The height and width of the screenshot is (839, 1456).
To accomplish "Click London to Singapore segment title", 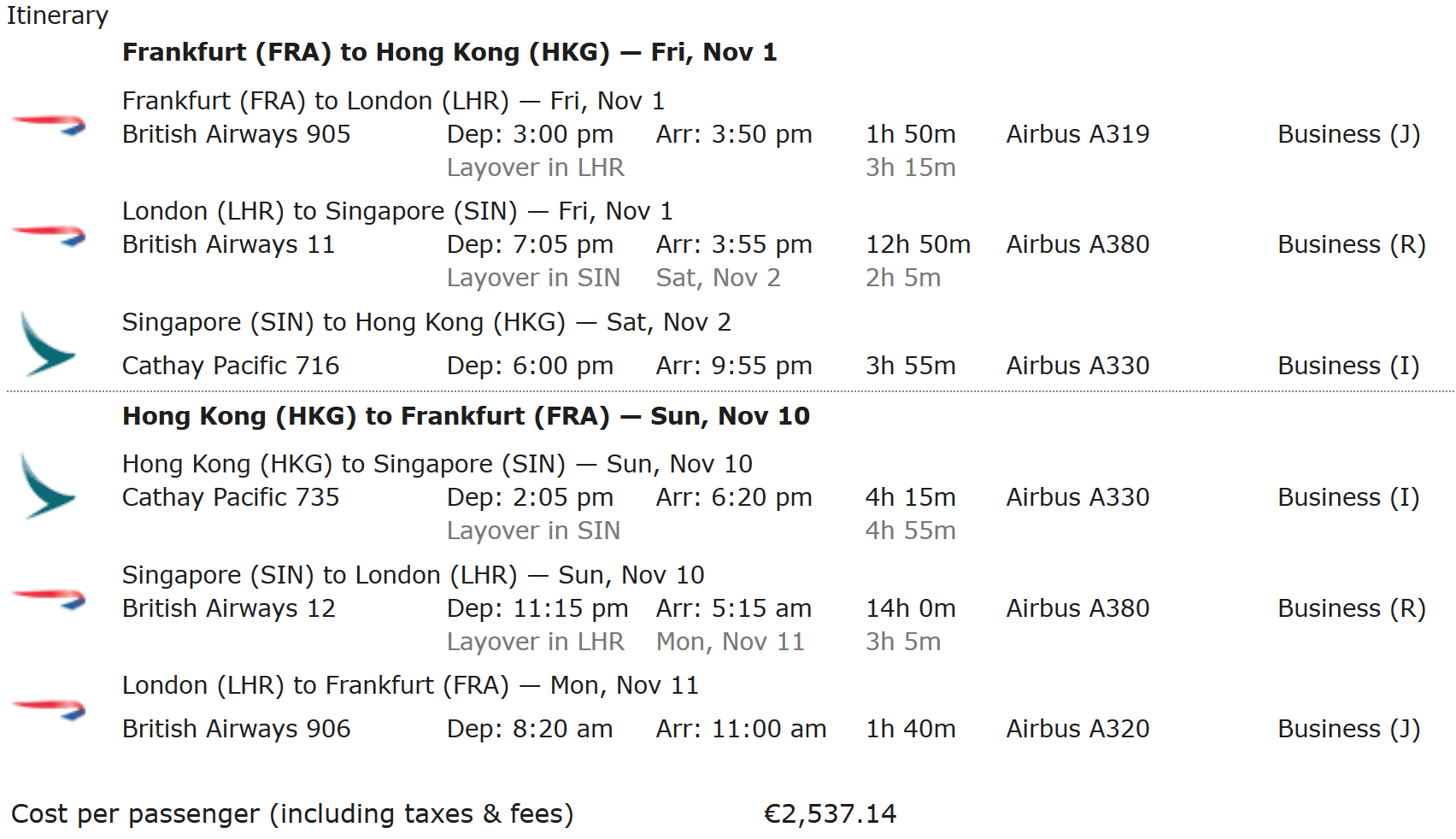I will coord(397,211).
